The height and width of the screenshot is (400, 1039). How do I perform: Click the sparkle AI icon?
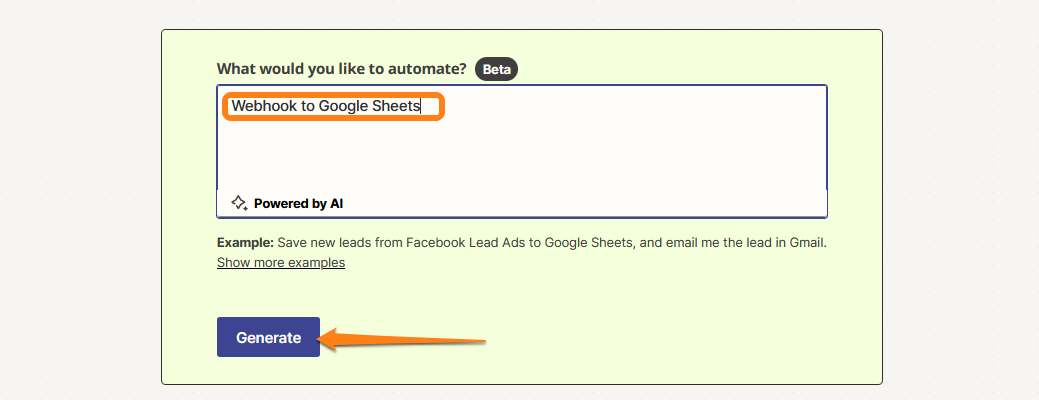click(239, 203)
